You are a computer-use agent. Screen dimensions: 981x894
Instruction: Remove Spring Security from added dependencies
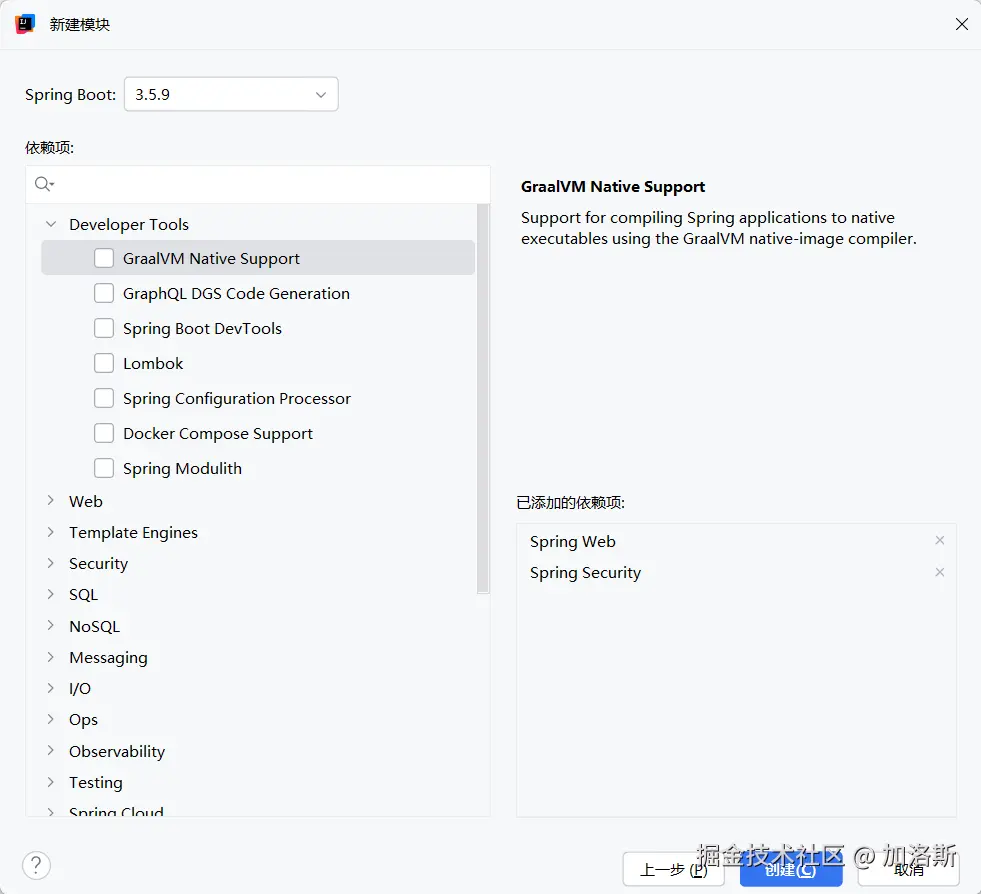click(939, 572)
